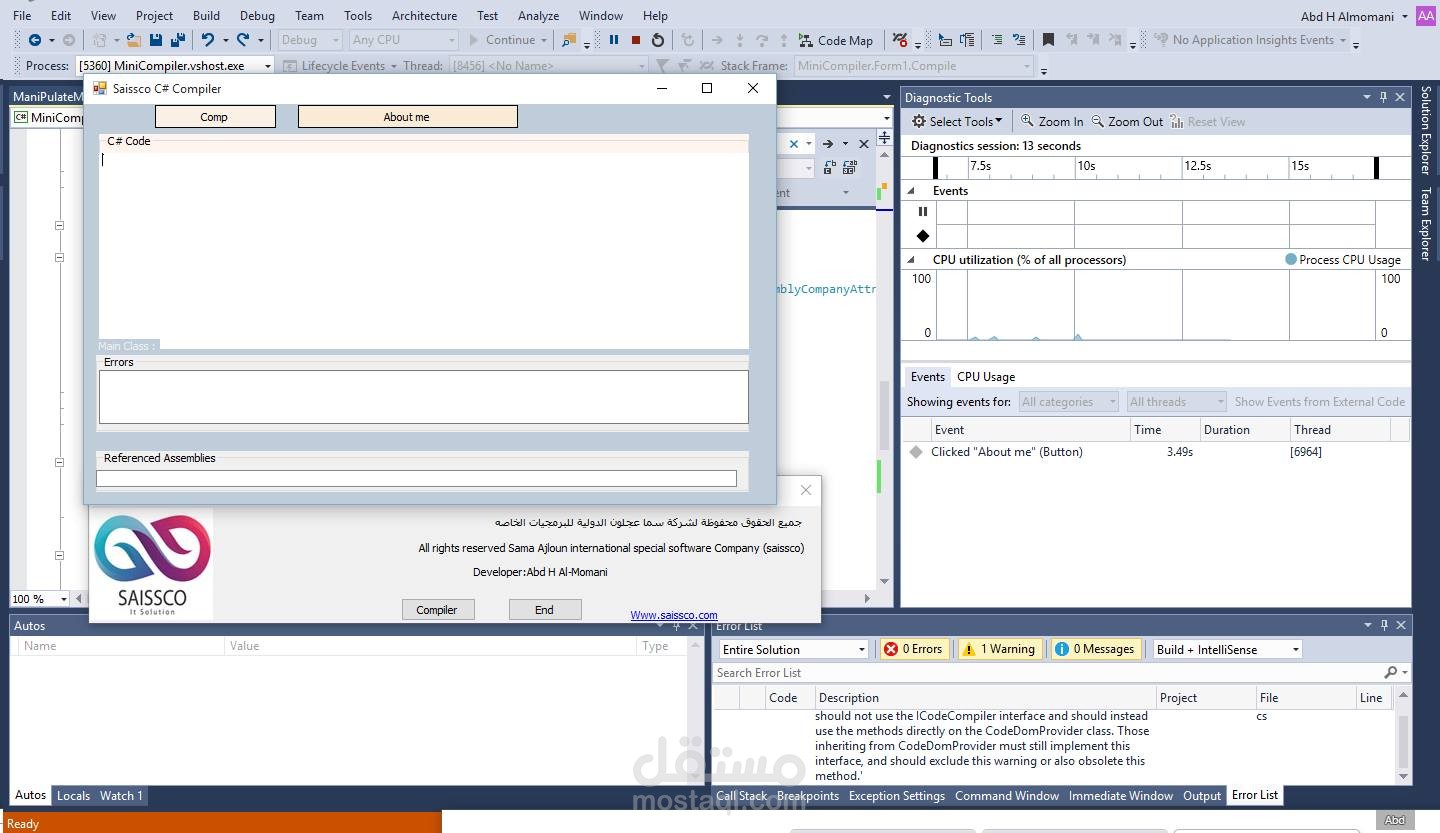The image size is (1440, 833).
Task: Restart debugging with the circular arrow icon
Action: [x=655, y=40]
